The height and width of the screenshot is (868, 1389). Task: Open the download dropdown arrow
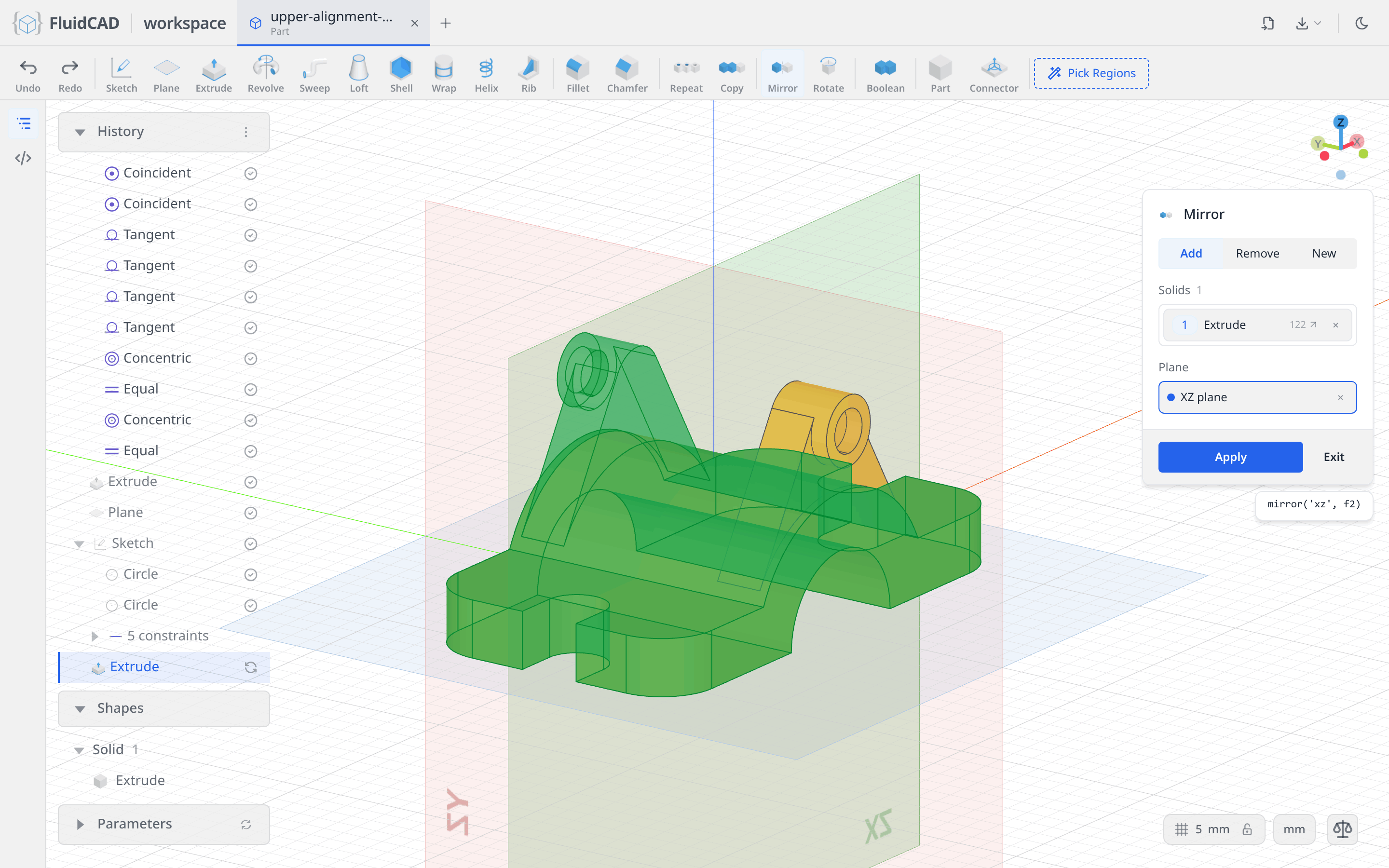1318,23
